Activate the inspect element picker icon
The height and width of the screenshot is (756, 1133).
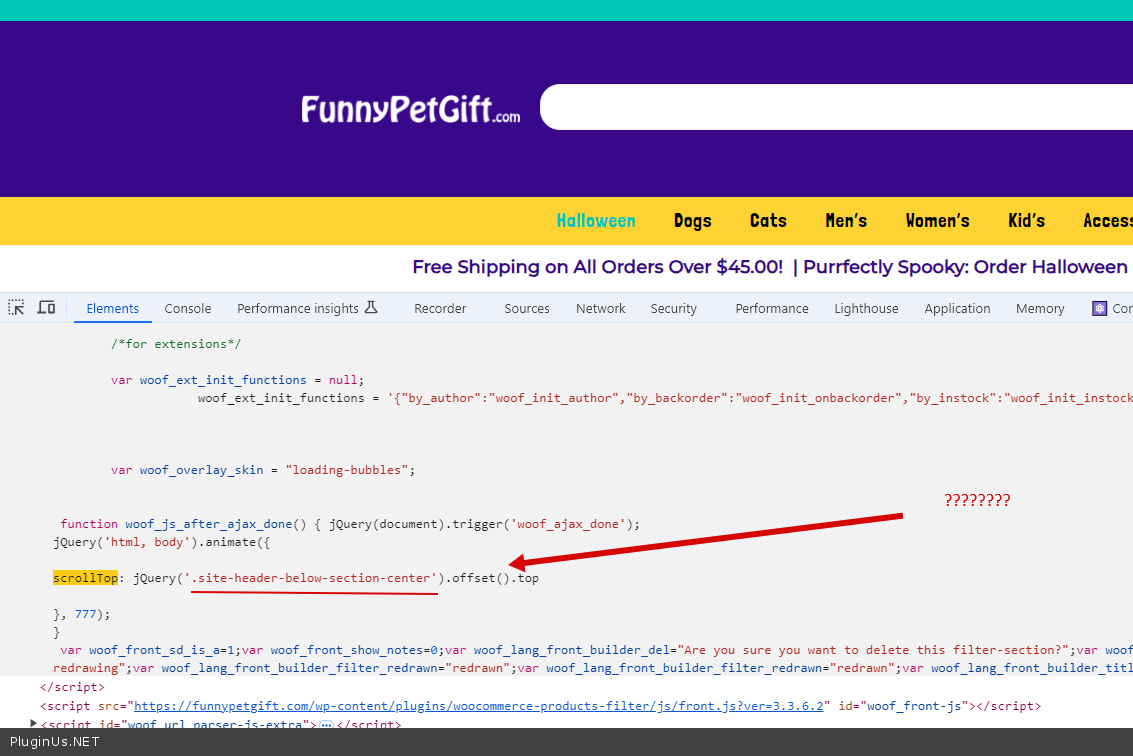point(16,308)
